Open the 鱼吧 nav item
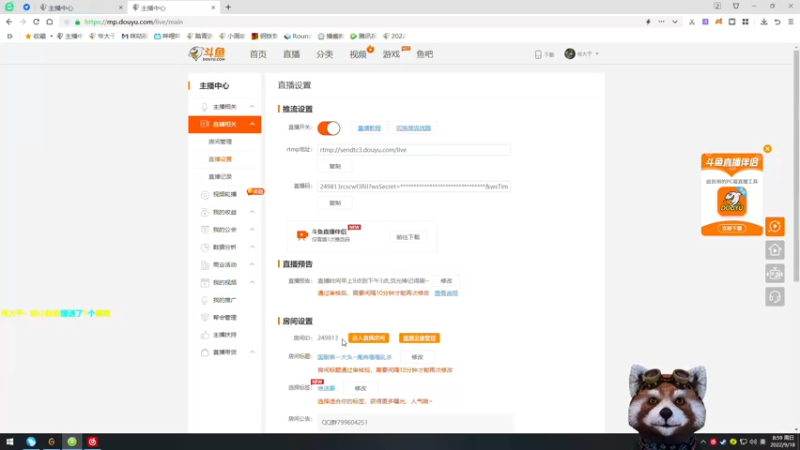The height and width of the screenshot is (450, 800). pyautogui.click(x=424, y=54)
